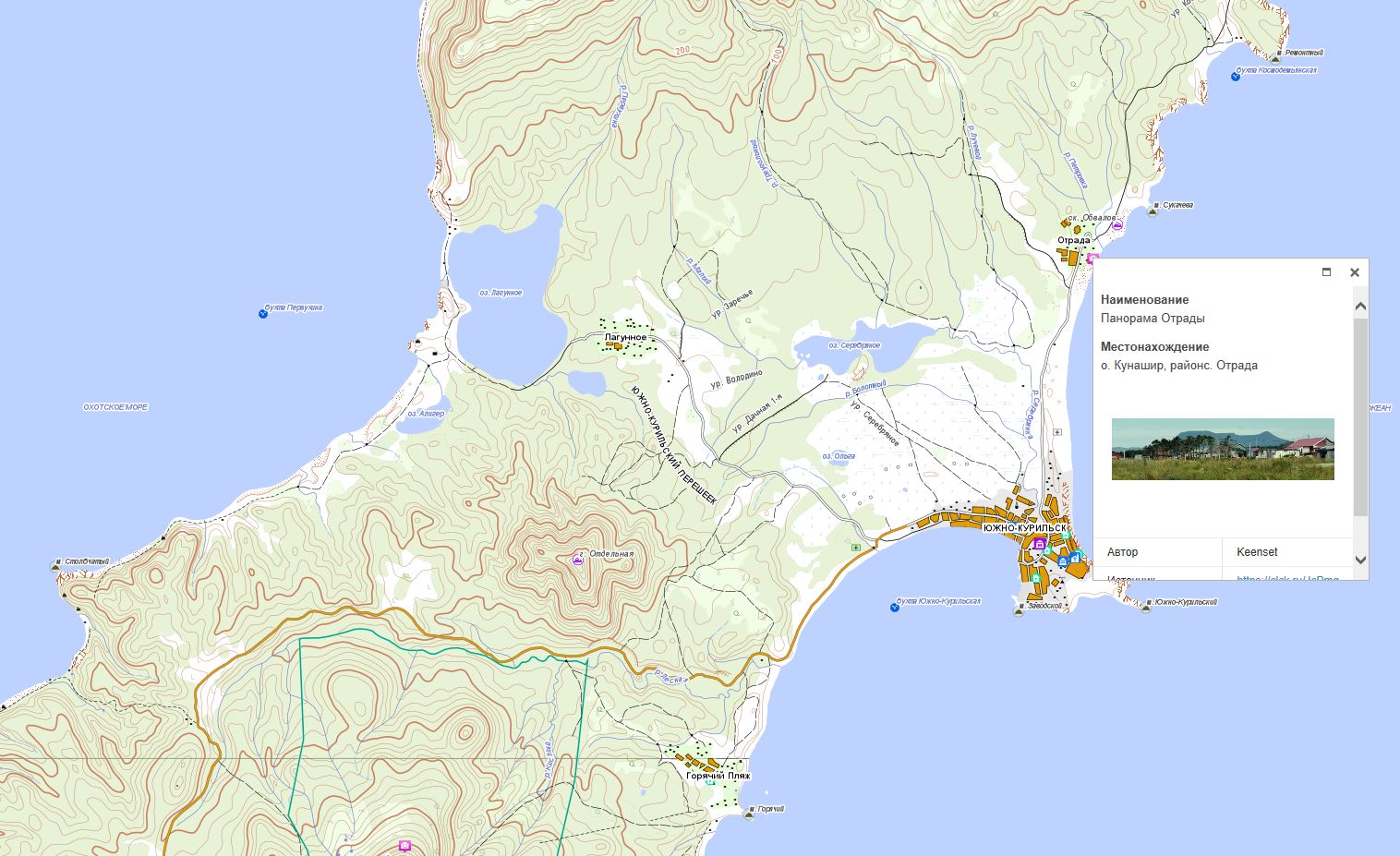Click the ЮЖНО-КУРИЛЬСК town label
This screenshot has height=856, width=1400.
[1024, 528]
